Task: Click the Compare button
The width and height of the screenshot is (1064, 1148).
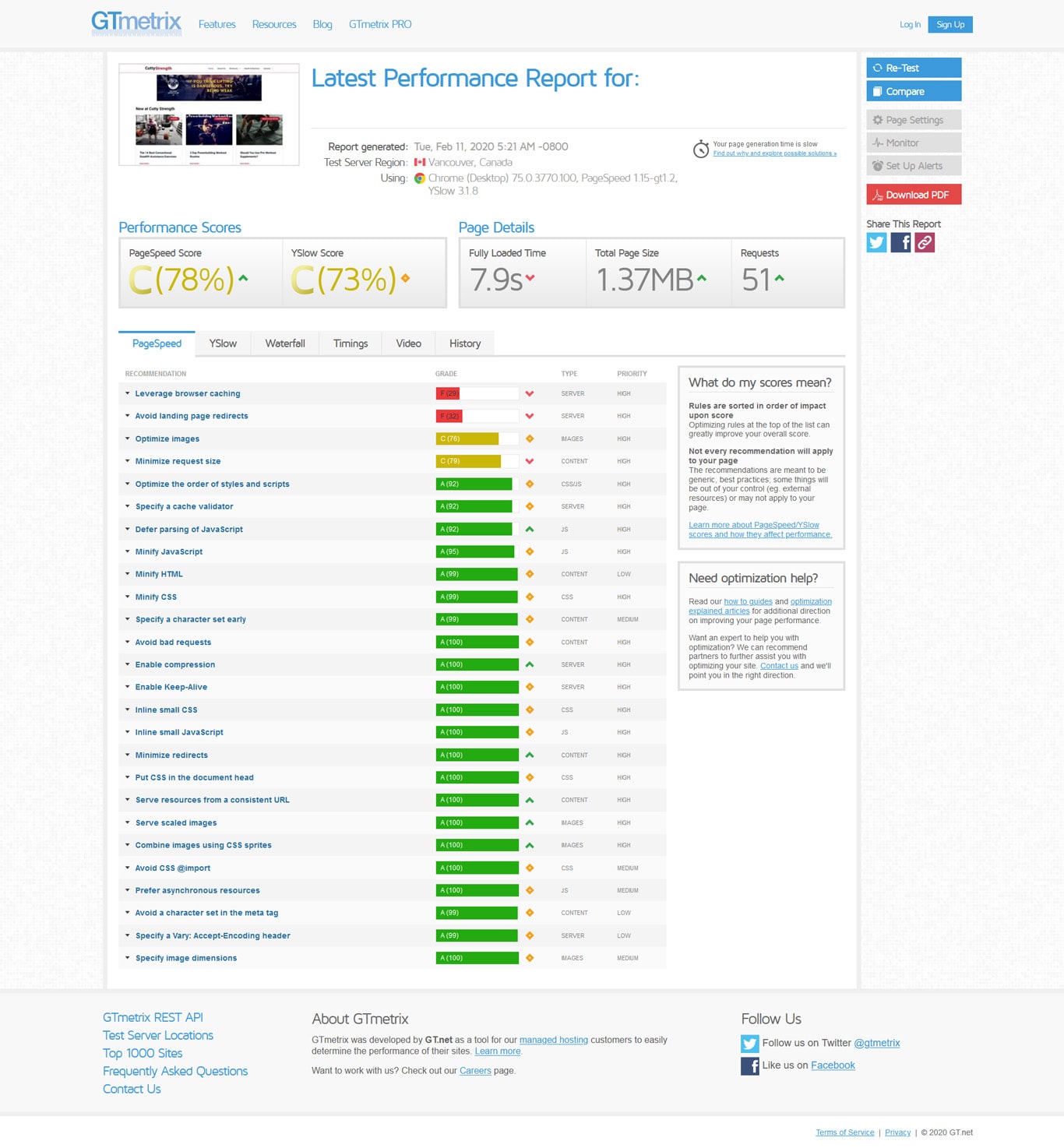Action: [x=914, y=91]
